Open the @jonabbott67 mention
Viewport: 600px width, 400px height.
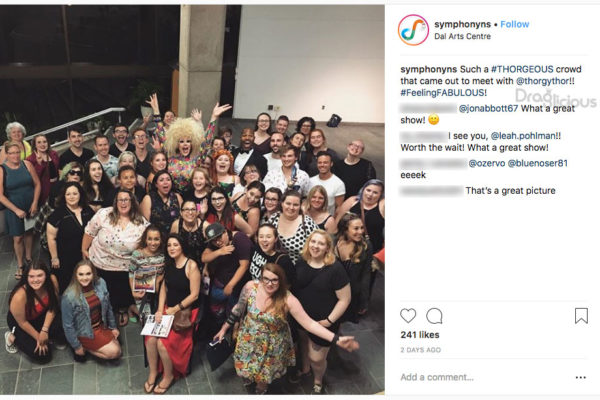click(x=488, y=108)
